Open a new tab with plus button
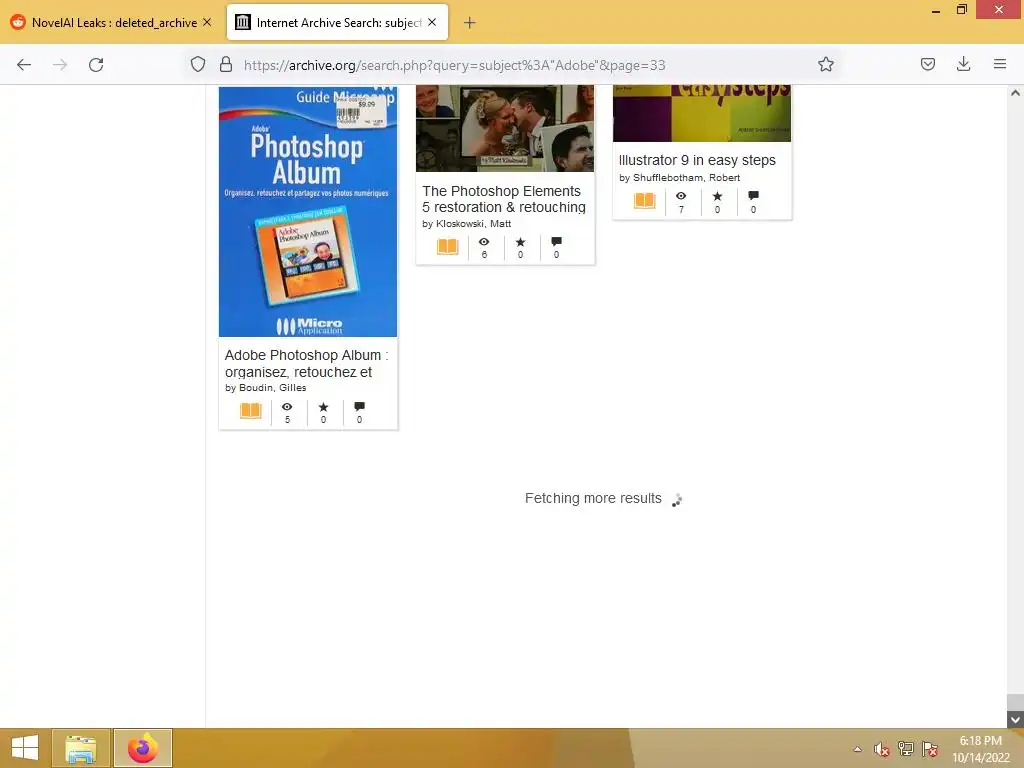 470,23
